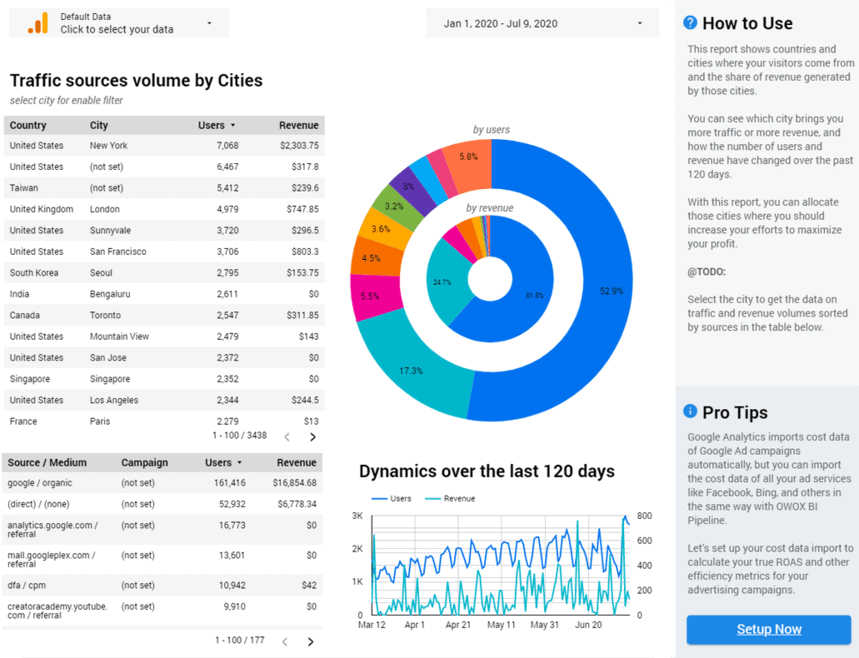The image size is (859, 658).
Task: Go to next page of source table
Action: click(310, 642)
